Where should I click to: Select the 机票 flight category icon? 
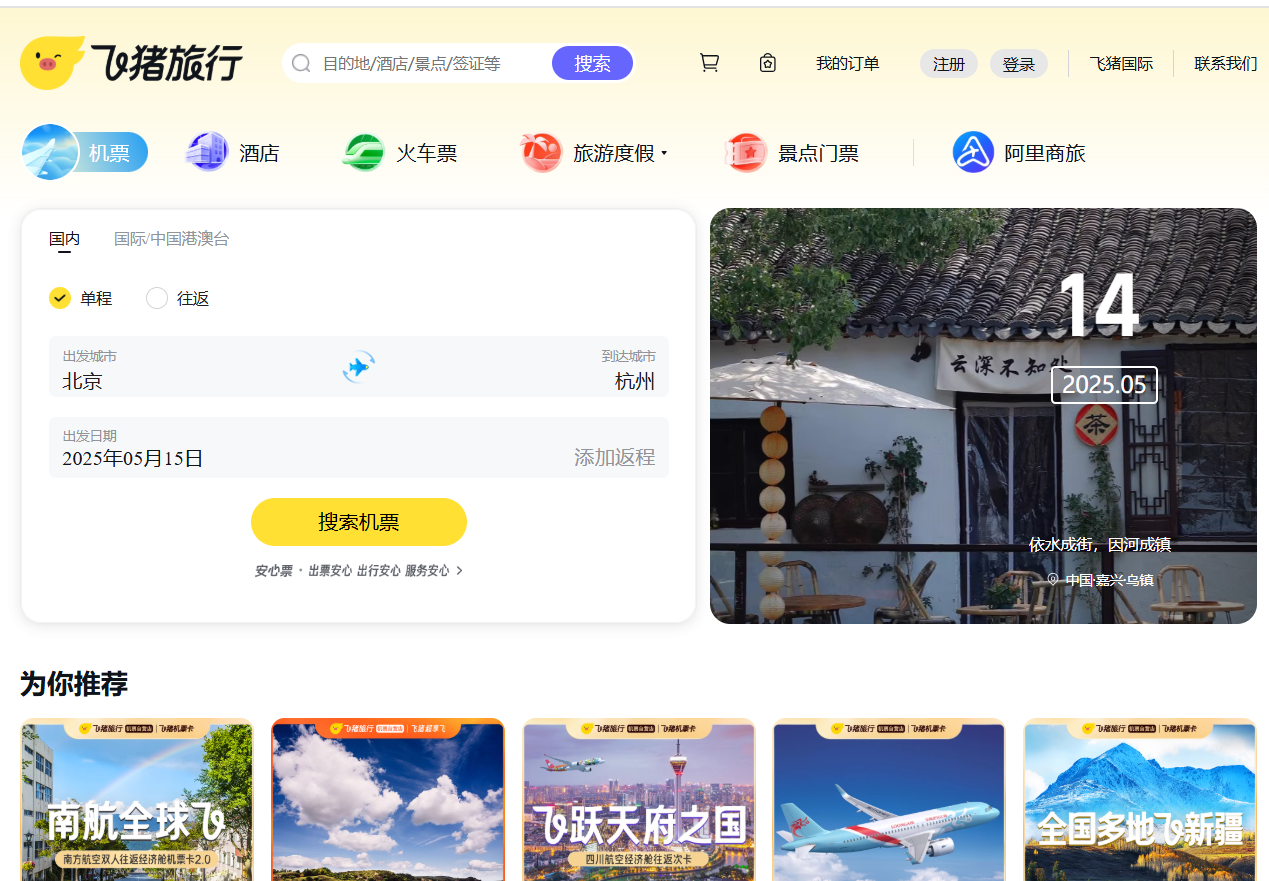(x=50, y=153)
